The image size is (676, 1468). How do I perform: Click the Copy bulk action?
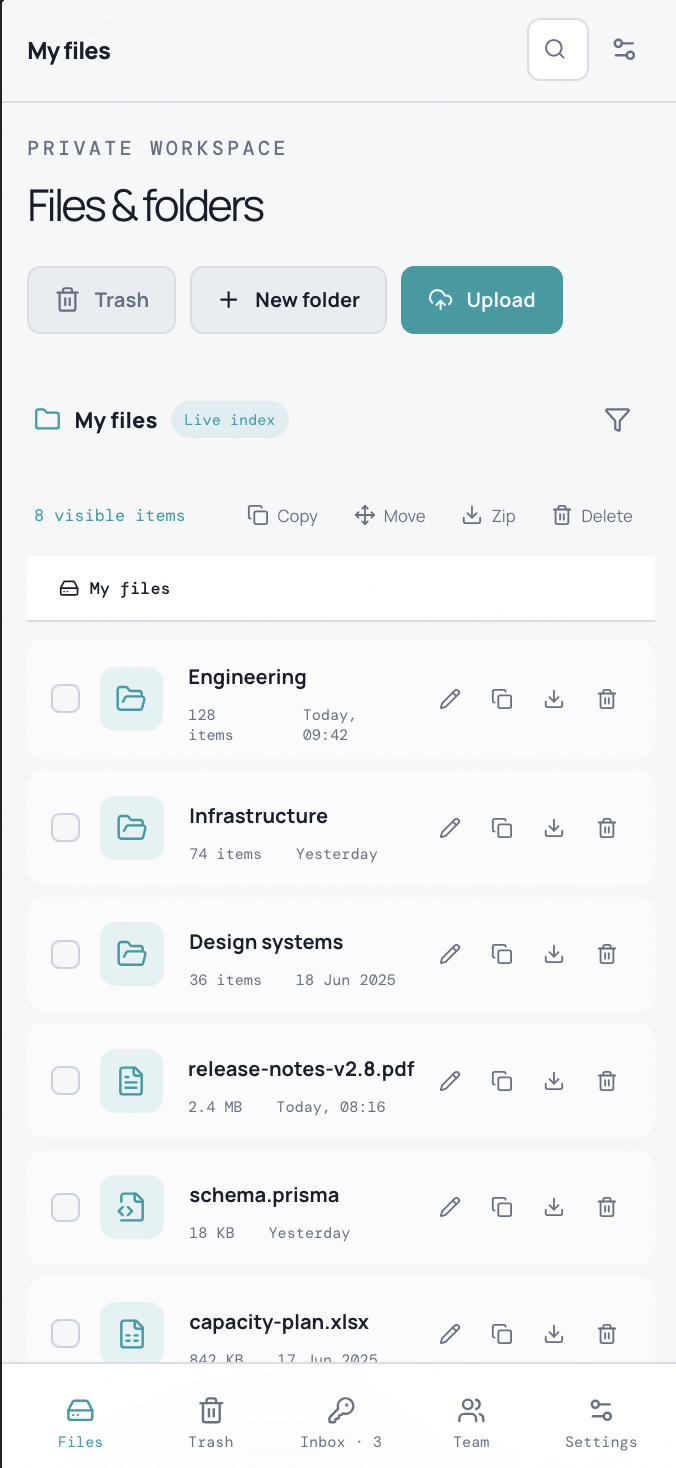tap(283, 516)
